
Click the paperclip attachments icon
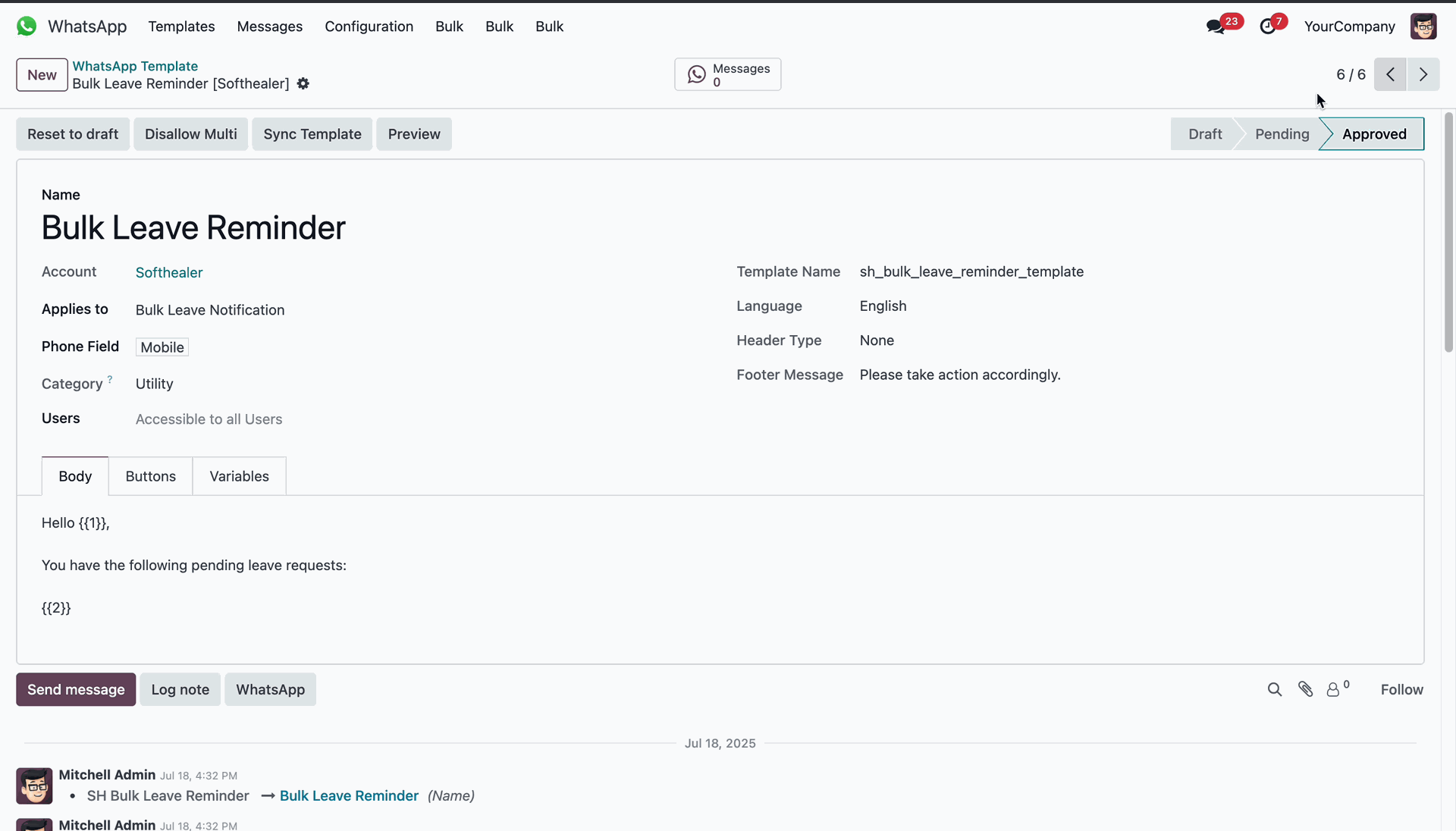tap(1305, 689)
